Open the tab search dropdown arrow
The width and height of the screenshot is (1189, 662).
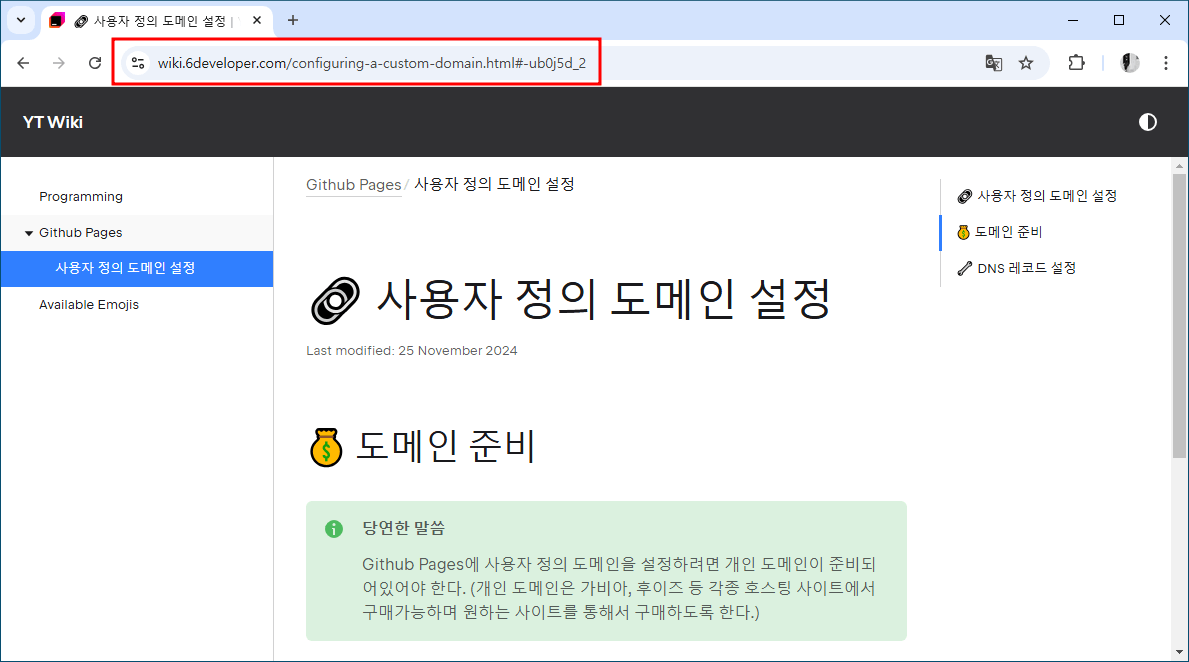point(20,20)
